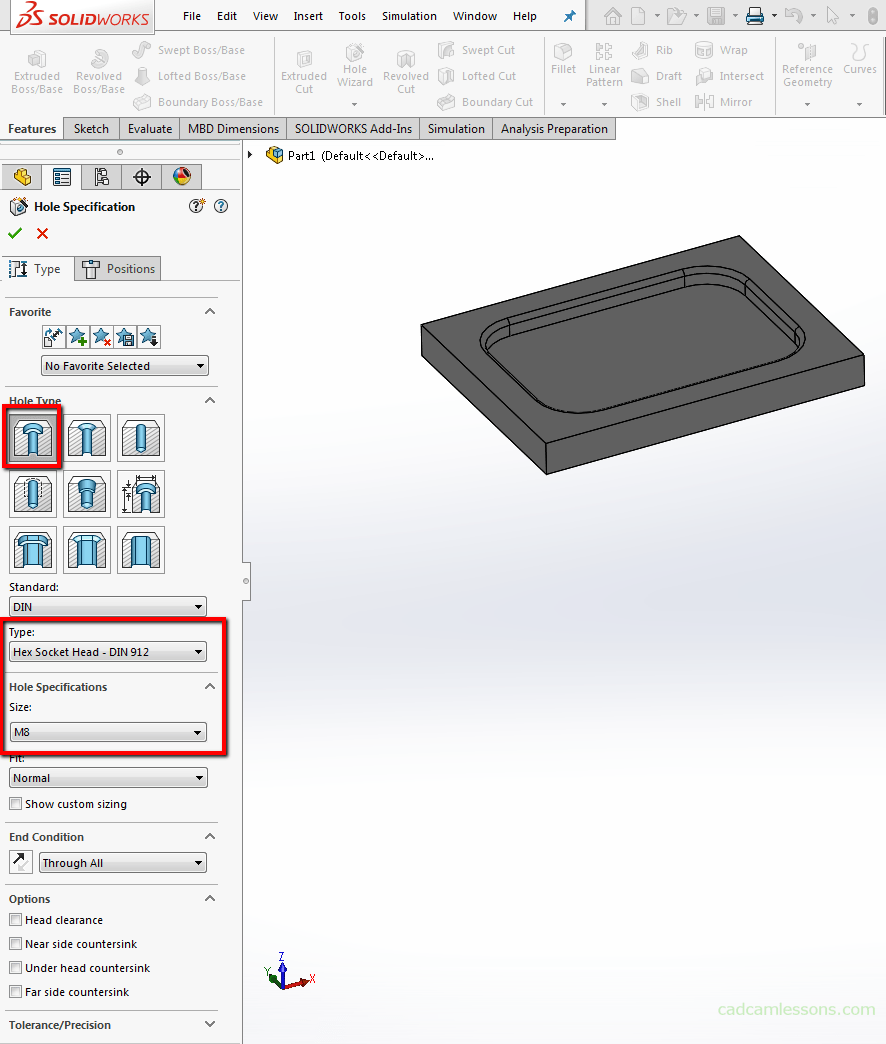This screenshot has height=1044, width=886.
Task: Open the Standard dropdown showing DIN
Action: pos(107,606)
